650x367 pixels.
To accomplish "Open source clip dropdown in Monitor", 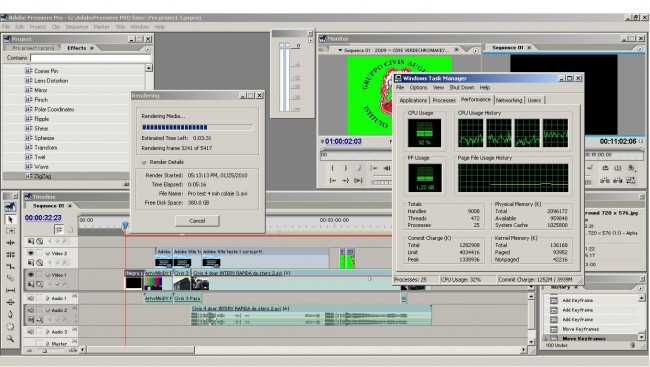I will tap(340, 50).
